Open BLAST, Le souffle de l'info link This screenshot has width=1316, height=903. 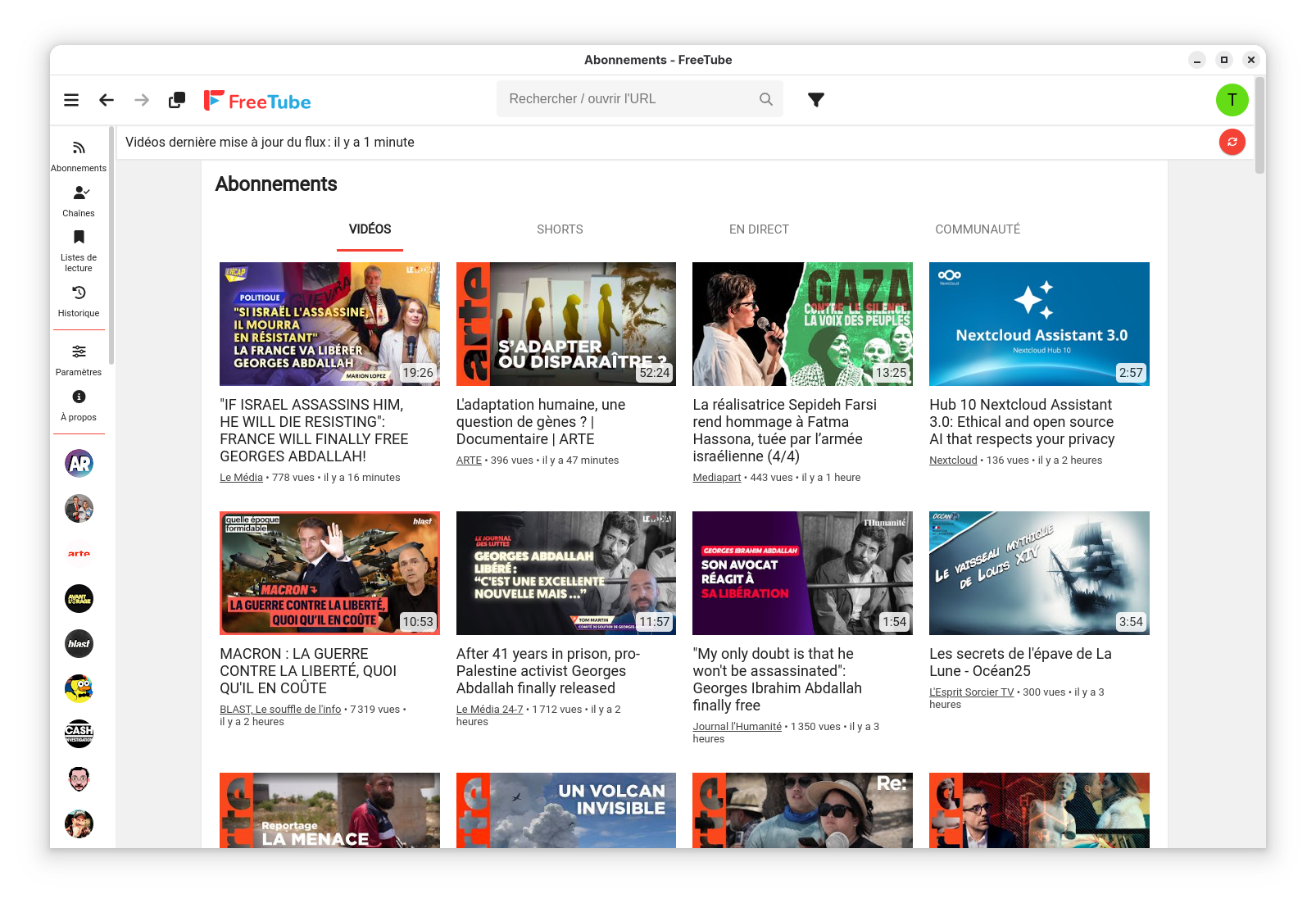(280, 710)
